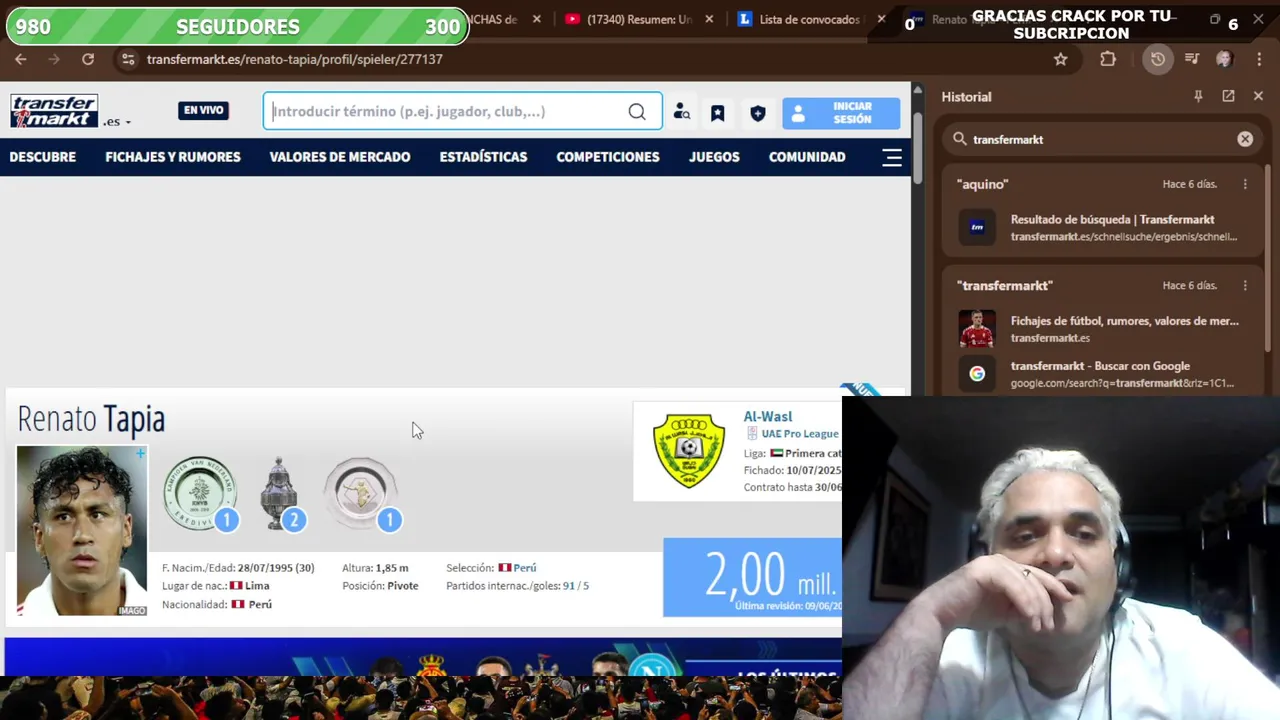Click the Al-Wasl club crest
Screen dimensions: 1280x720
(689, 451)
